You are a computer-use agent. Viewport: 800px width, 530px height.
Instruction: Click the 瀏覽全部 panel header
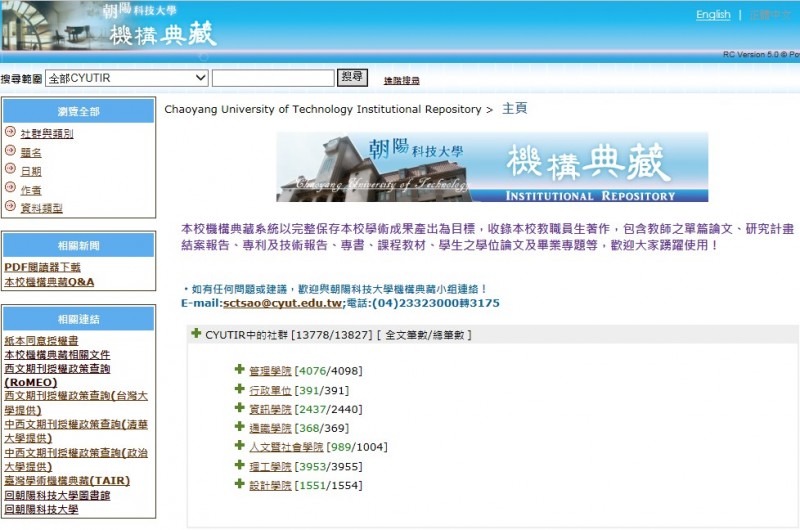[79, 111]
